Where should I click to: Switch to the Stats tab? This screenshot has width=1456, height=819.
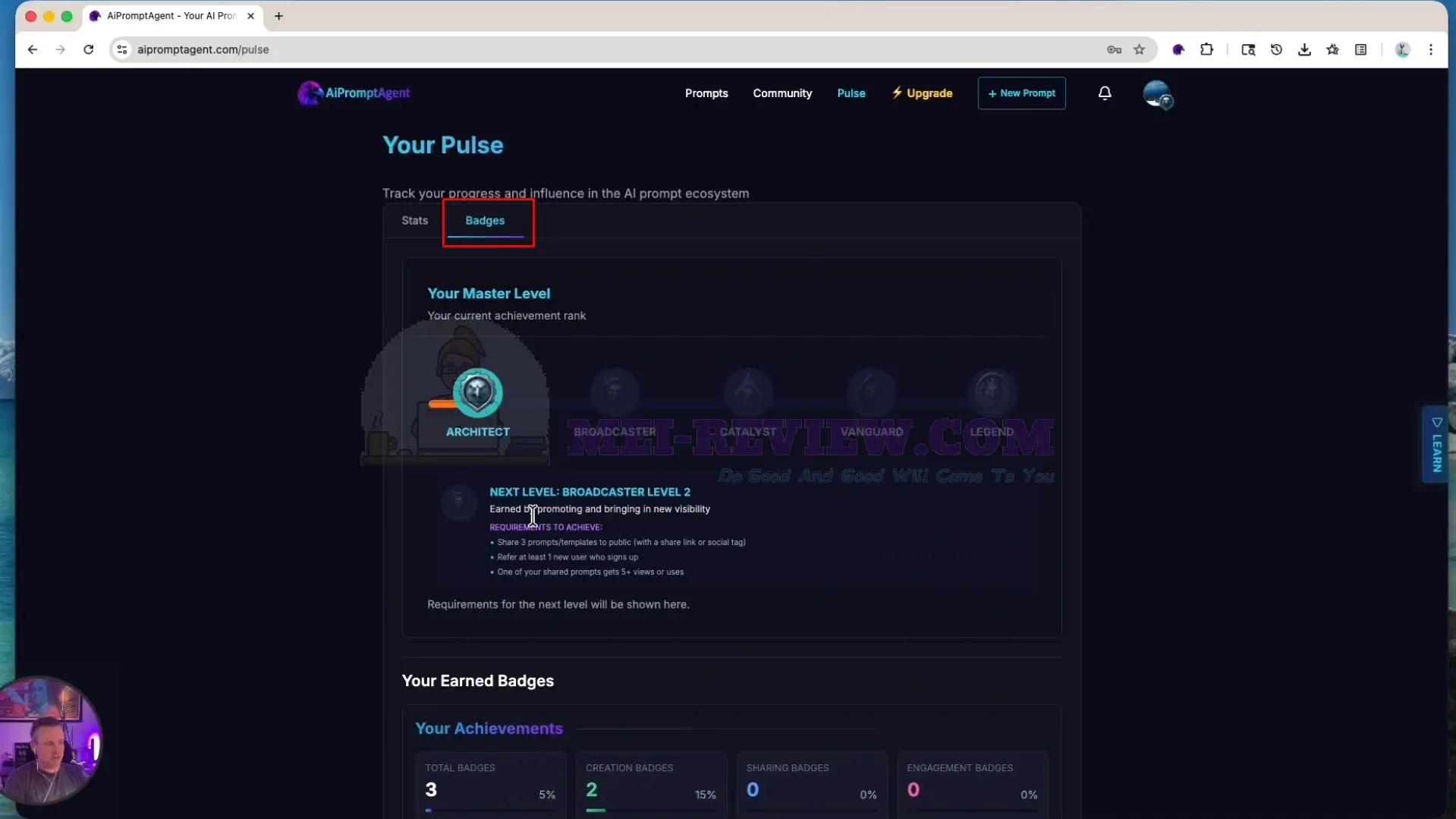click(x=414, y=220)
